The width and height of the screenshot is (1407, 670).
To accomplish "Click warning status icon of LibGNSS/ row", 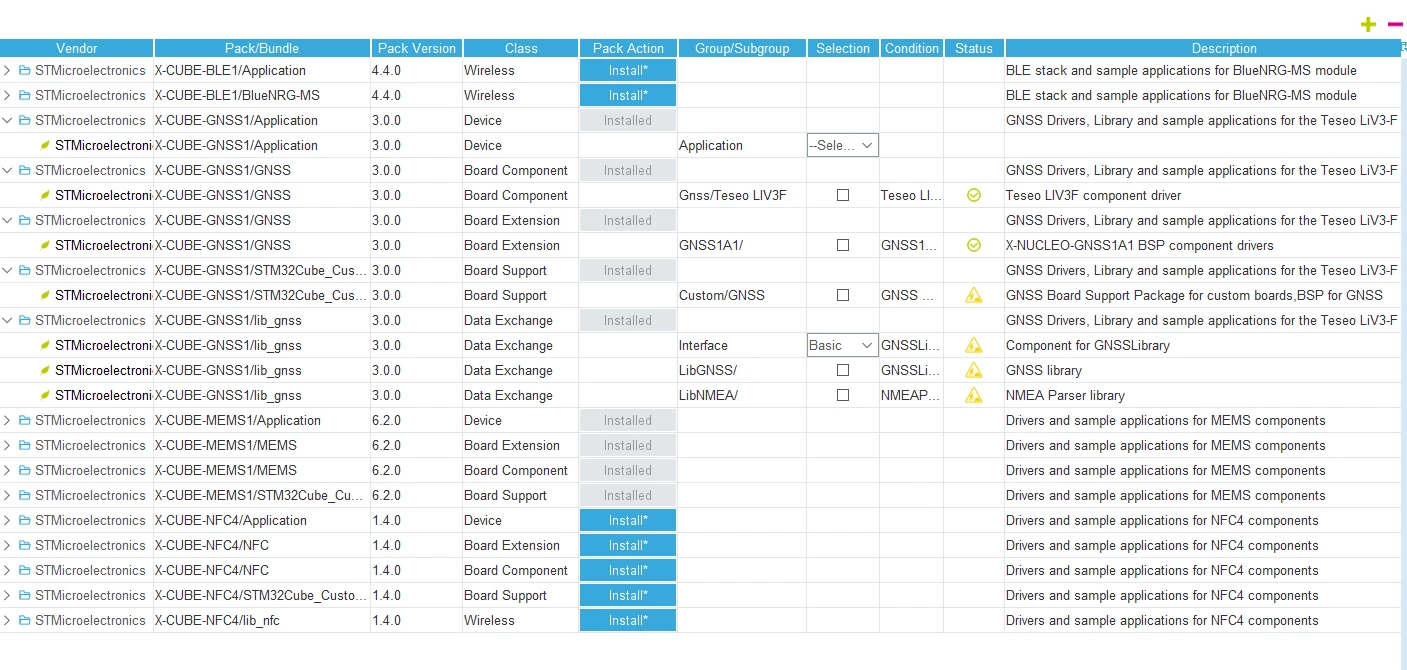I will pos(974,370).
